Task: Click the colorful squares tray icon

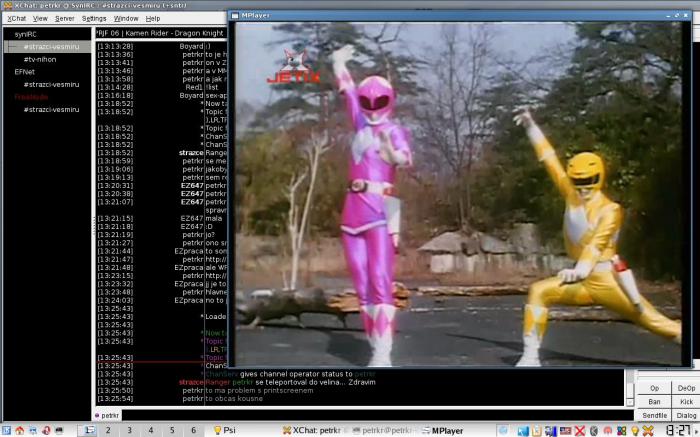Action: coord(621,431)
